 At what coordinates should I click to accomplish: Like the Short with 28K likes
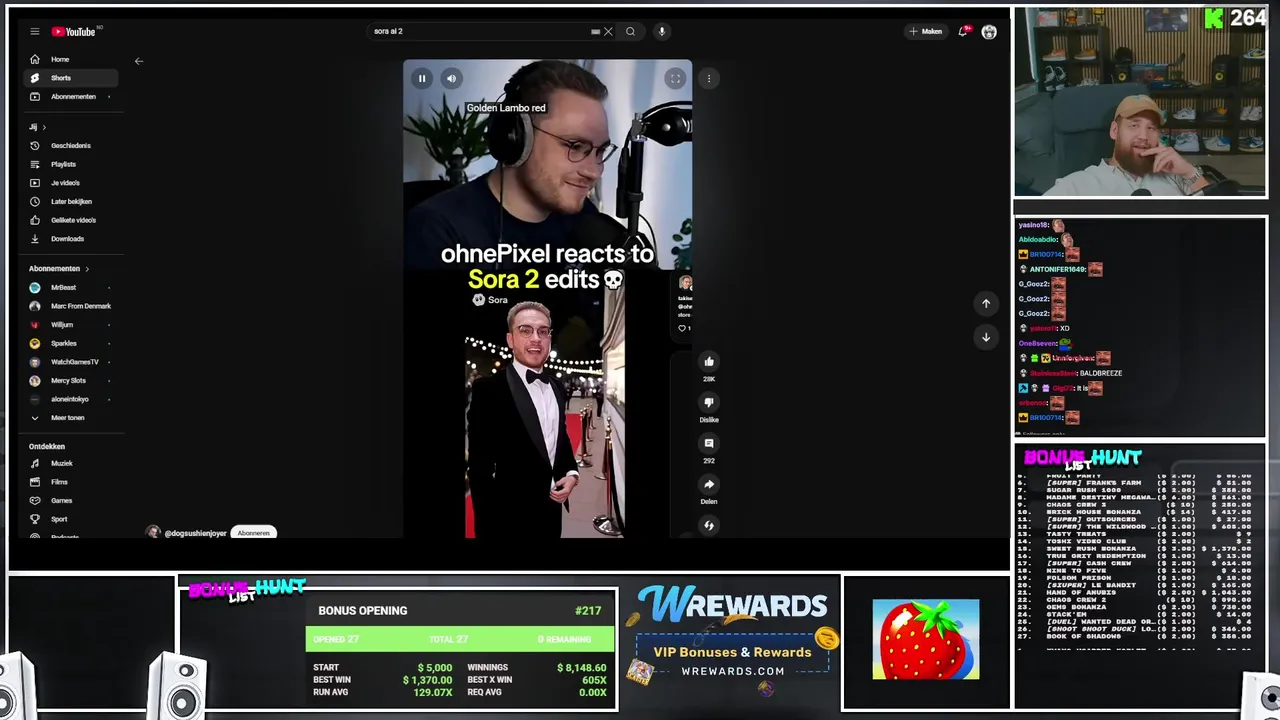click(709, 361)
